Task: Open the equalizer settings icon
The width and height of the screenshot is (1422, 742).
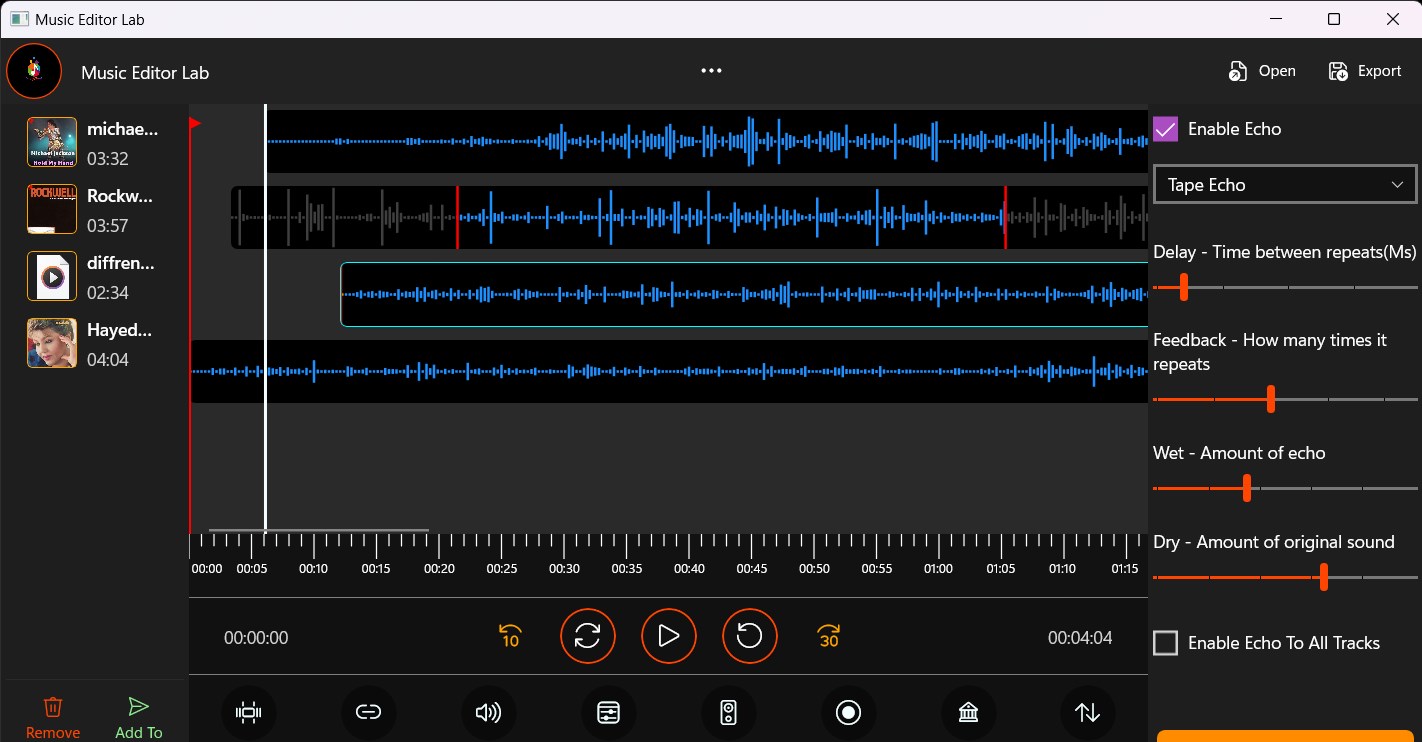Action: coord(609,712)
